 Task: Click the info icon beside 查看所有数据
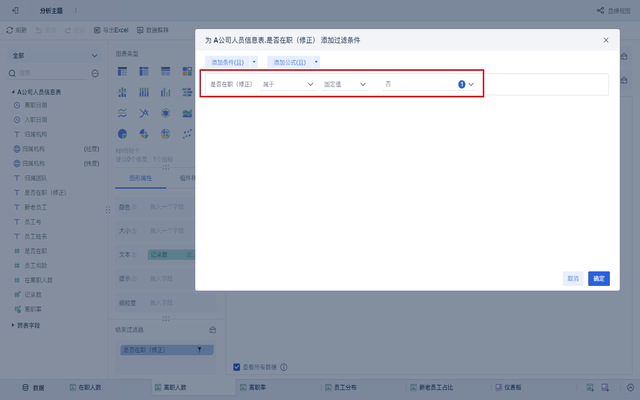(284, 367)
